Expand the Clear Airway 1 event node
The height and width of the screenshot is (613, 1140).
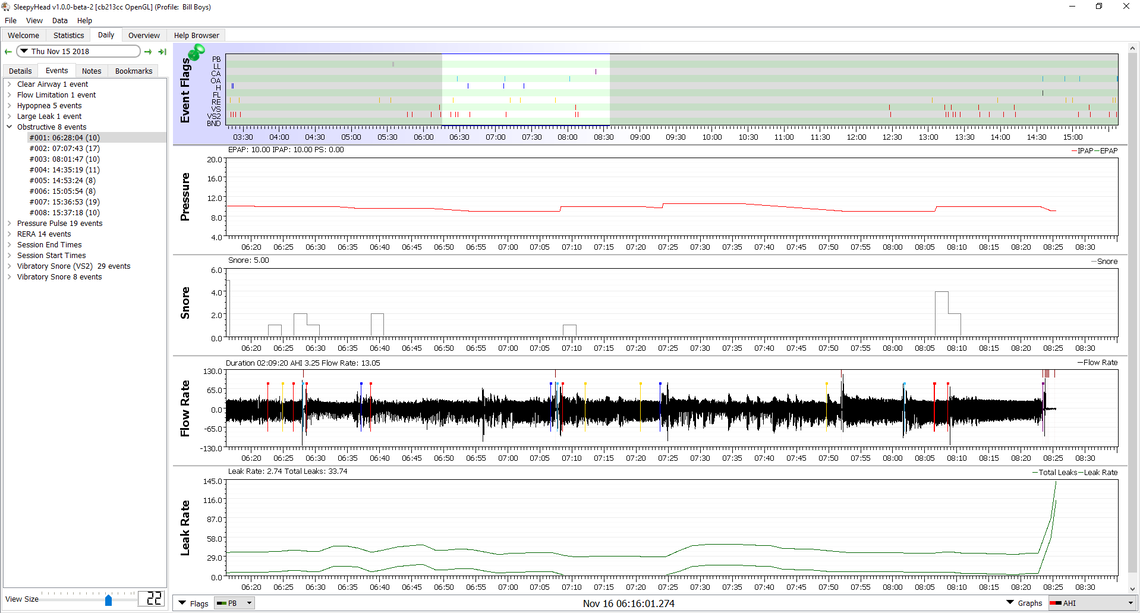point(9,84)
